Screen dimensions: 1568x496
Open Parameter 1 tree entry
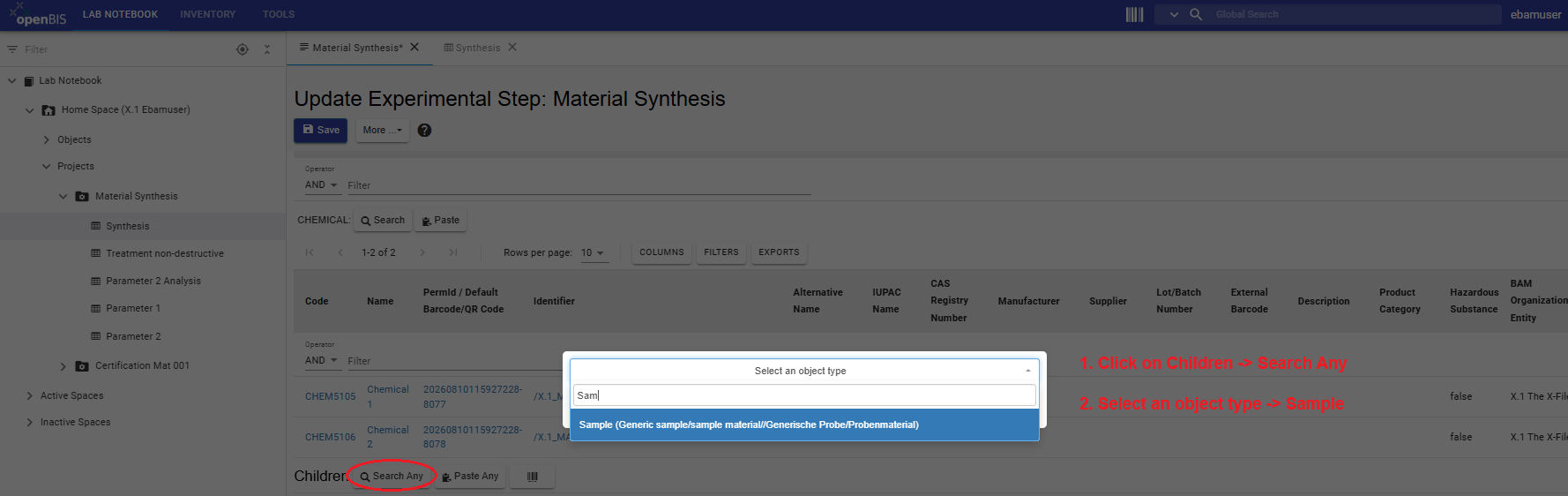tap(132, 308)
